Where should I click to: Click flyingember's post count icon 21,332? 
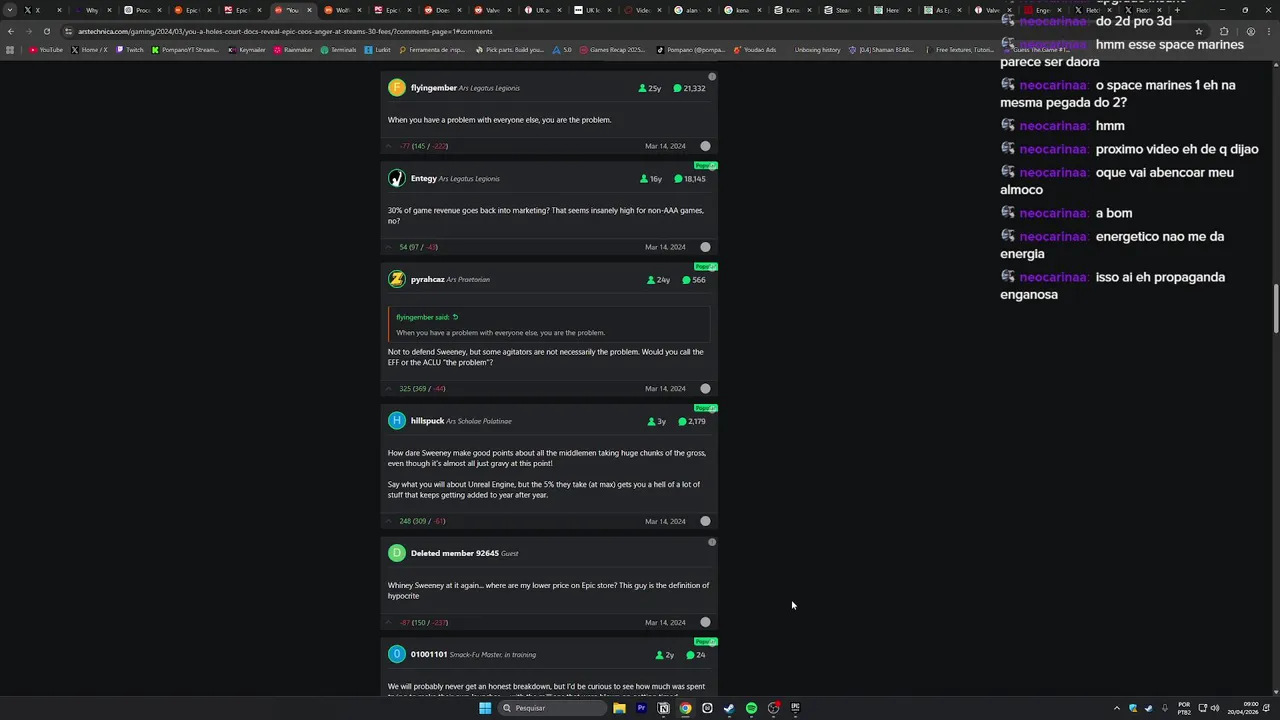pyautogui.click(x=677, y=88)
